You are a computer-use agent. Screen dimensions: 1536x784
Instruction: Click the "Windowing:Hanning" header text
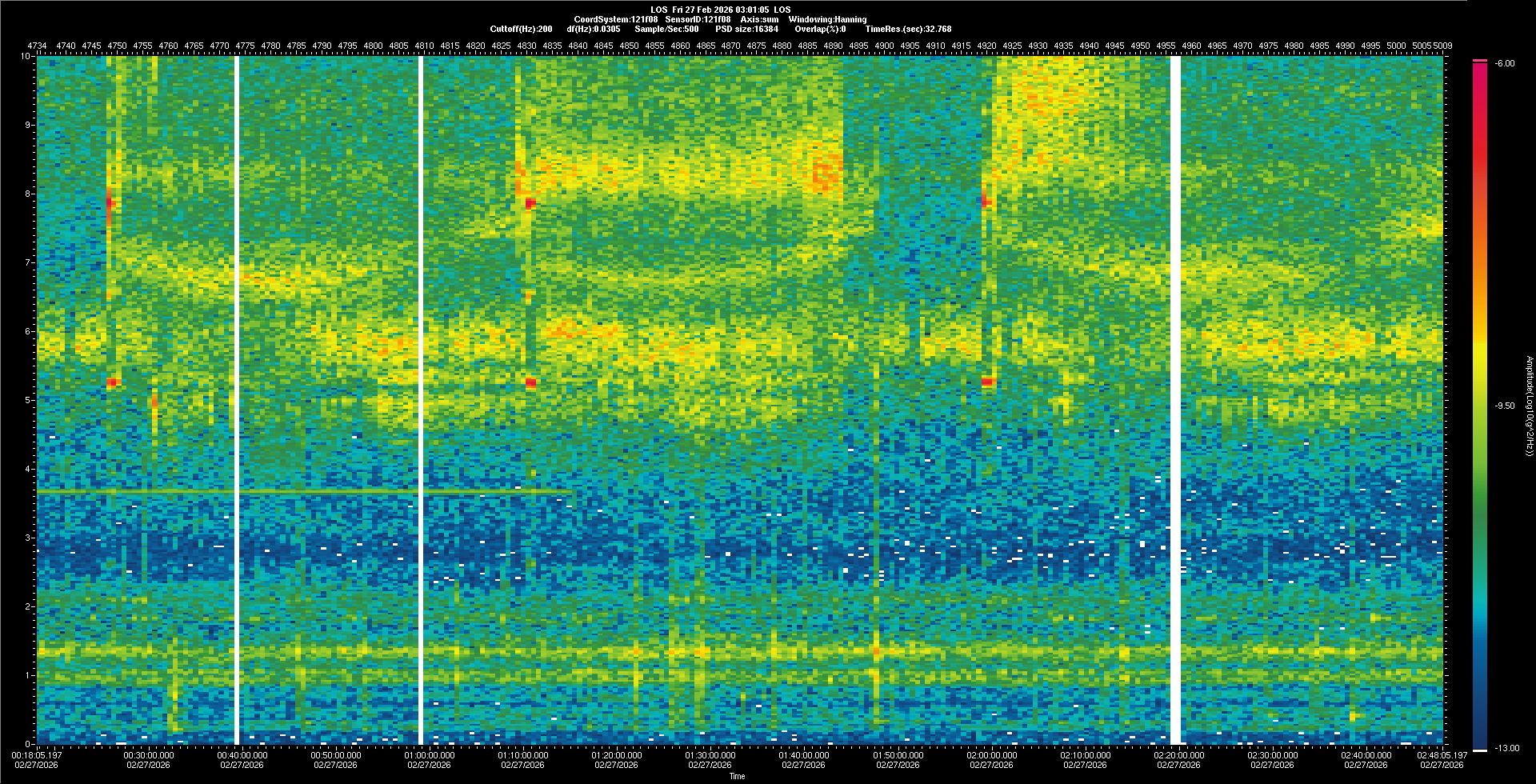point(827,19)
